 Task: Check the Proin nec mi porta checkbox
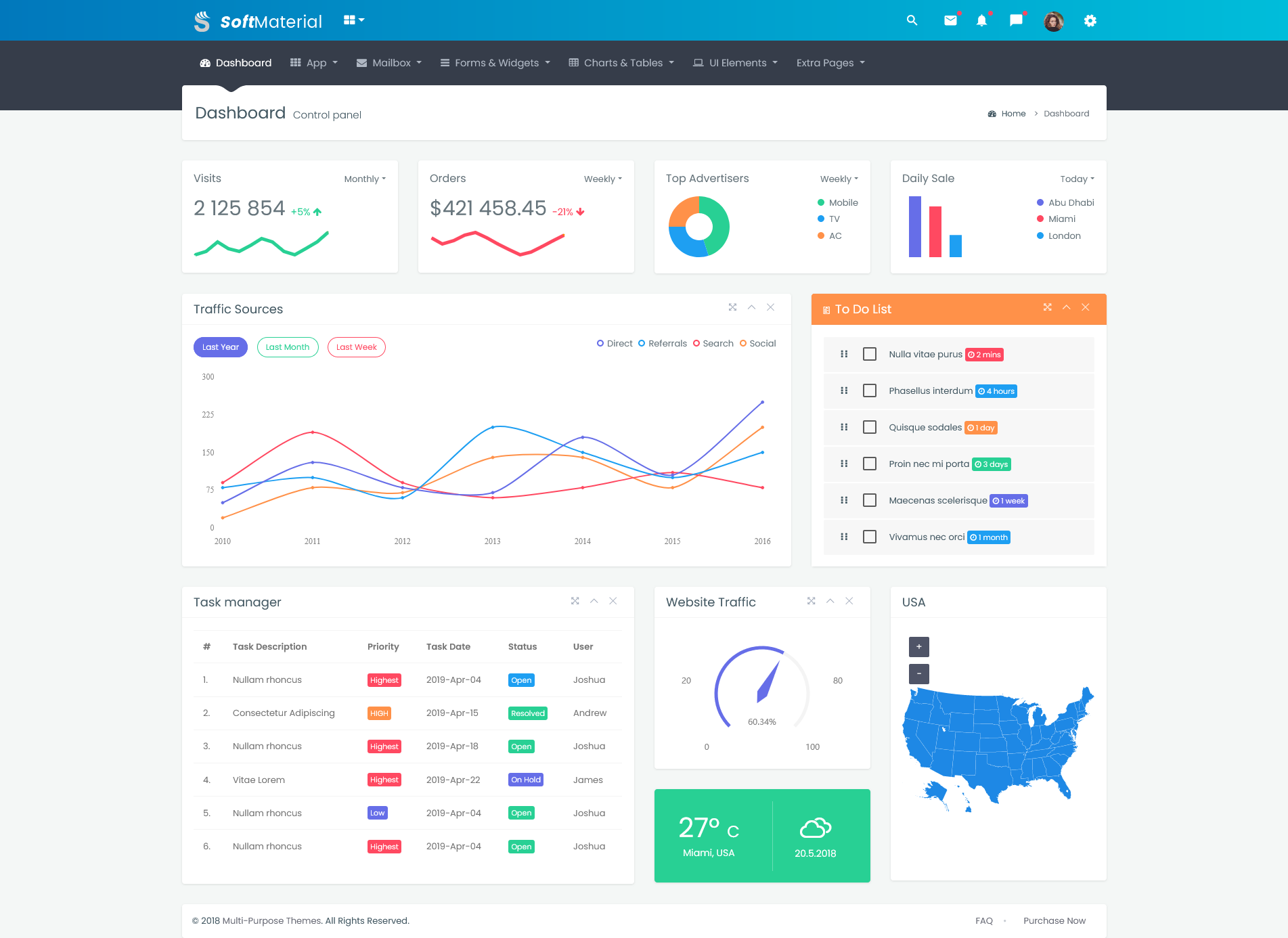coord(870,464)
